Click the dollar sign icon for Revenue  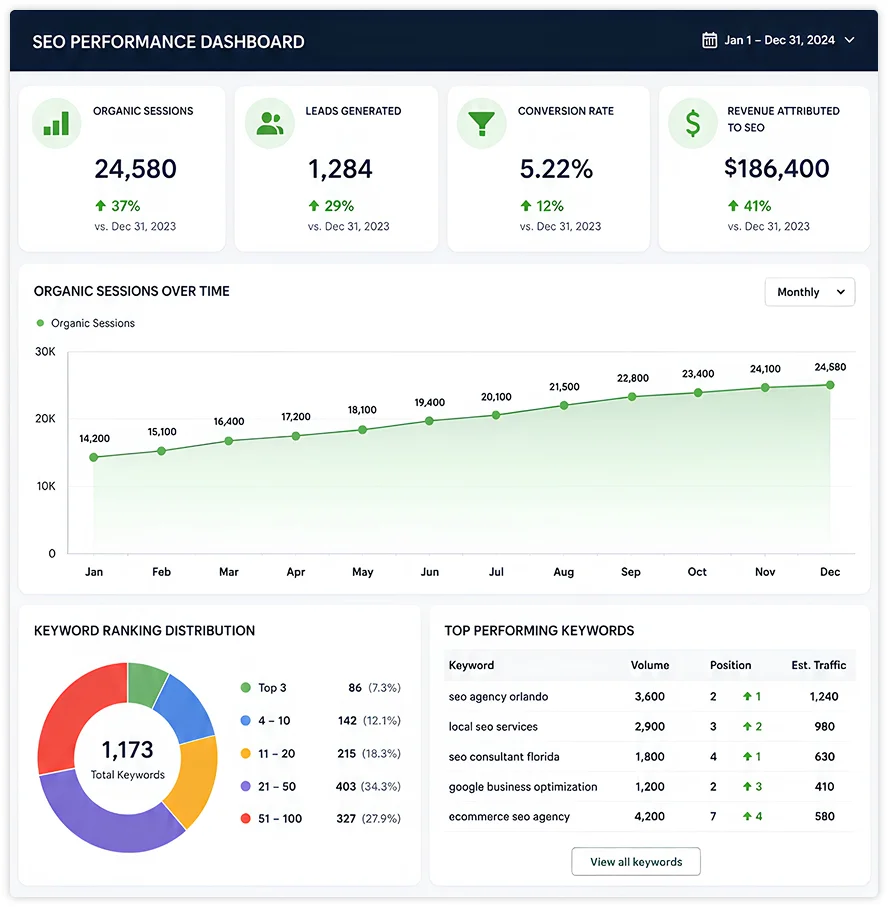692,123
